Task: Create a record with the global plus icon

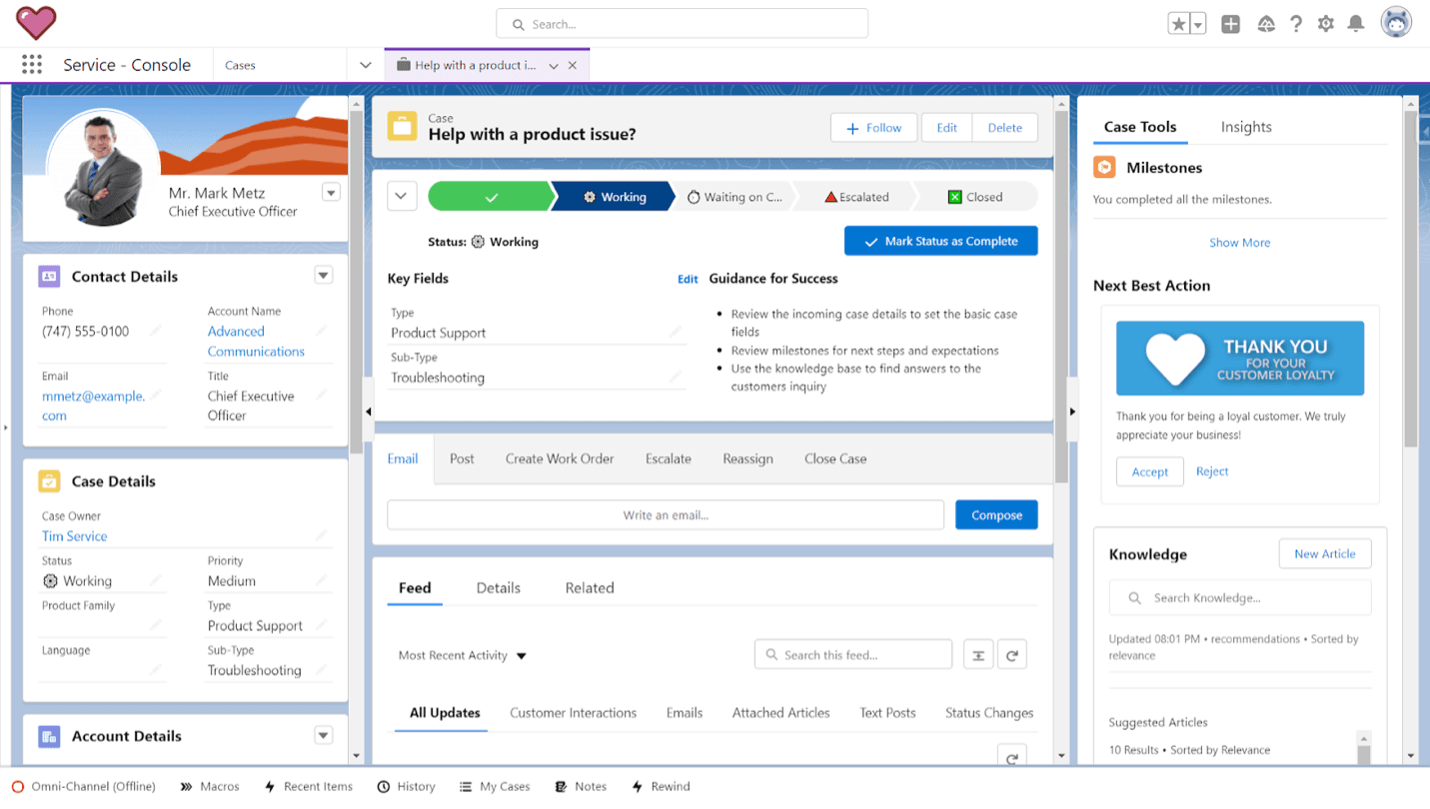Action: coord(1231,23)
